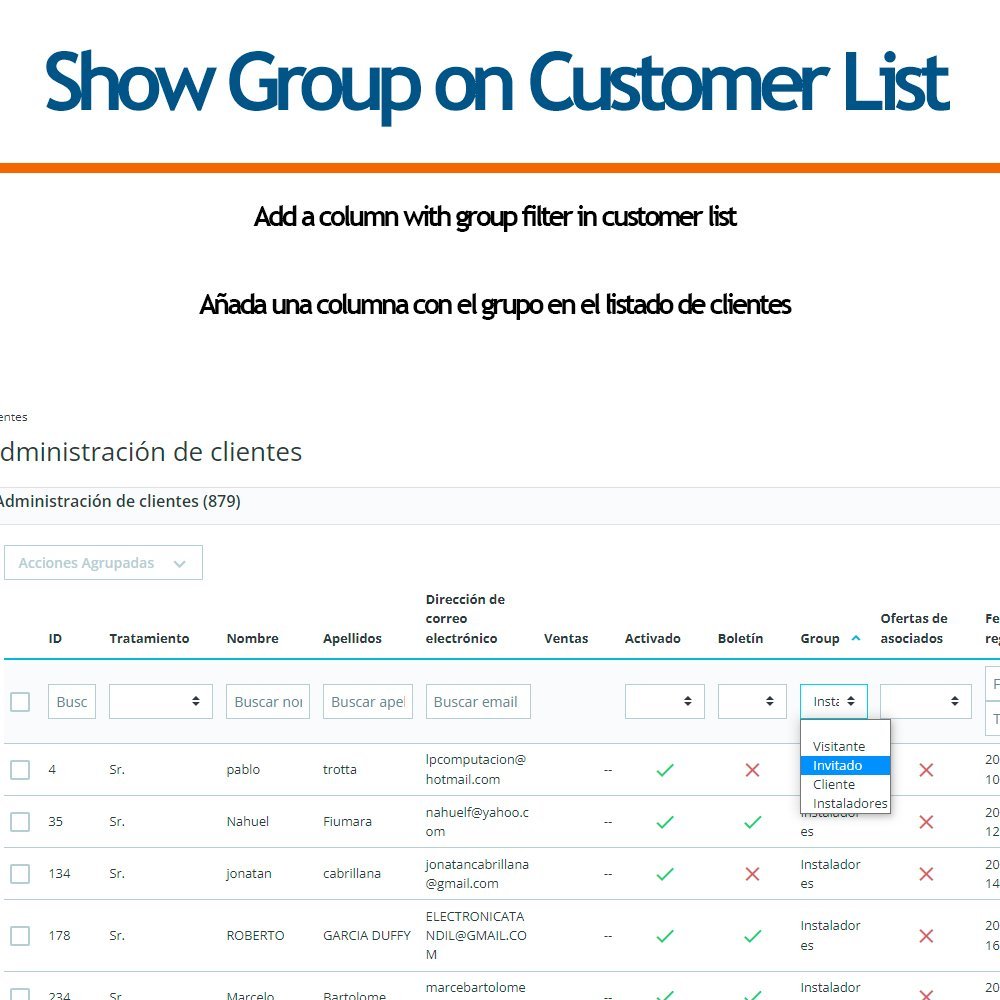Viewport: 1000px width, 1000px height.
Task: Open the Tratamiento filter dropdown
Action: tap(161, 702)
